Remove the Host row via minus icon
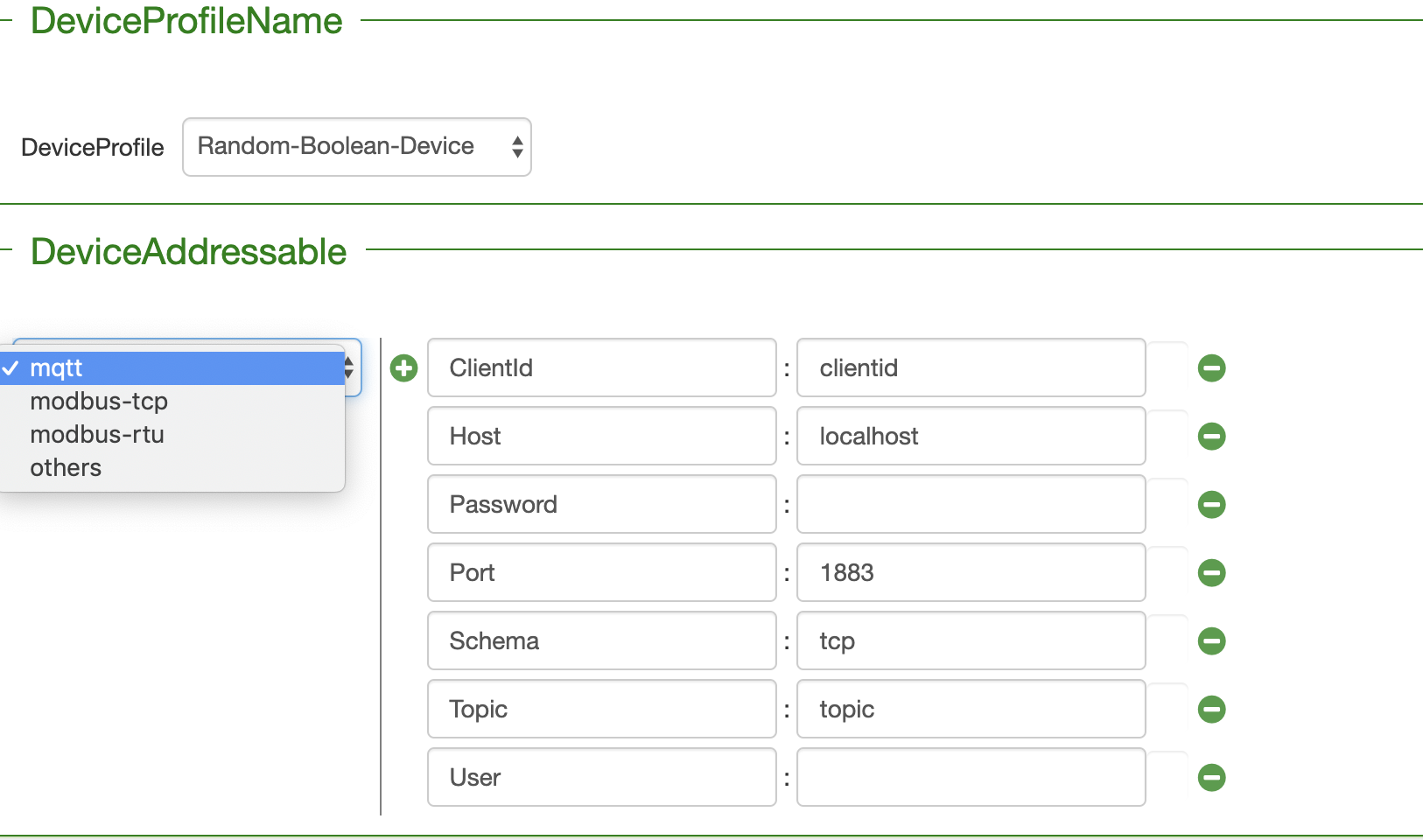Image resolution: width=1423 pixels, height=840 pixels. (1212, 436)
